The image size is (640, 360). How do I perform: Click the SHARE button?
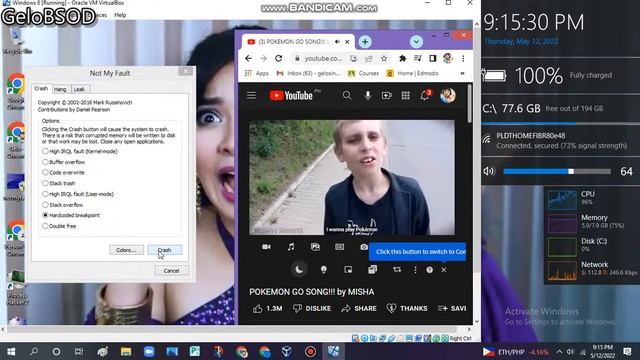click(359, 309)
